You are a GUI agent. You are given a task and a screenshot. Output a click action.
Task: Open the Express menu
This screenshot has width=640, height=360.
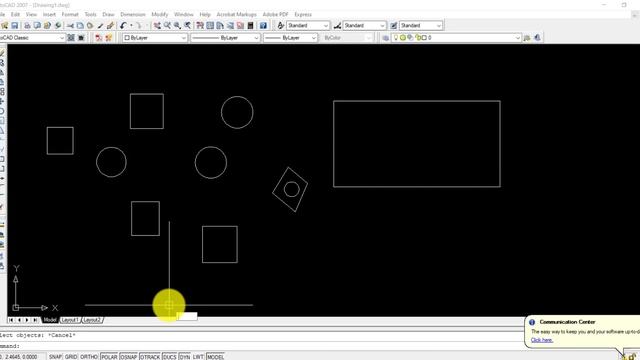[x=303, y=14]
